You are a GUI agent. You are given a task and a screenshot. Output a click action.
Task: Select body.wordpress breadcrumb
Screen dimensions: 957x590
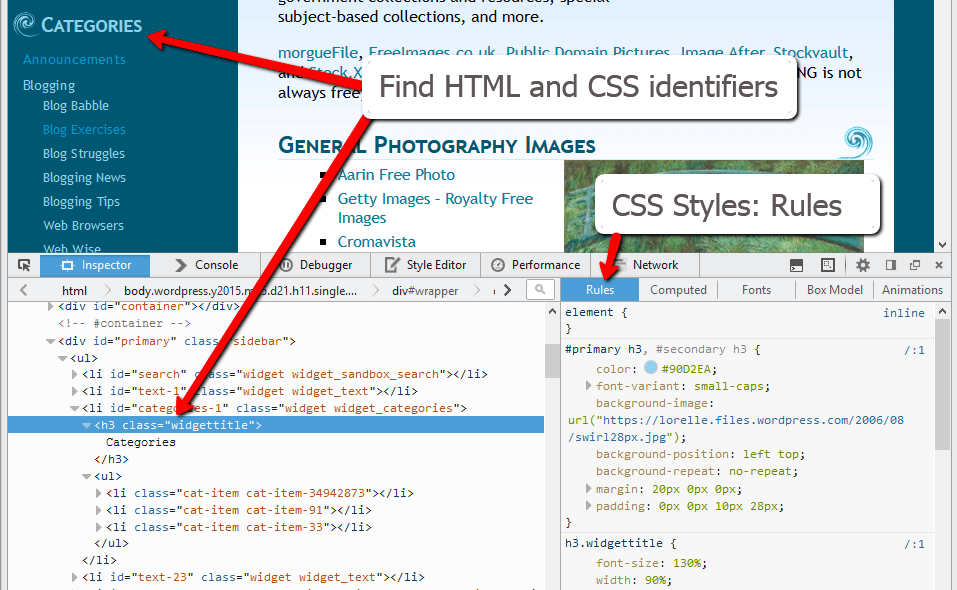pos(240,290)
